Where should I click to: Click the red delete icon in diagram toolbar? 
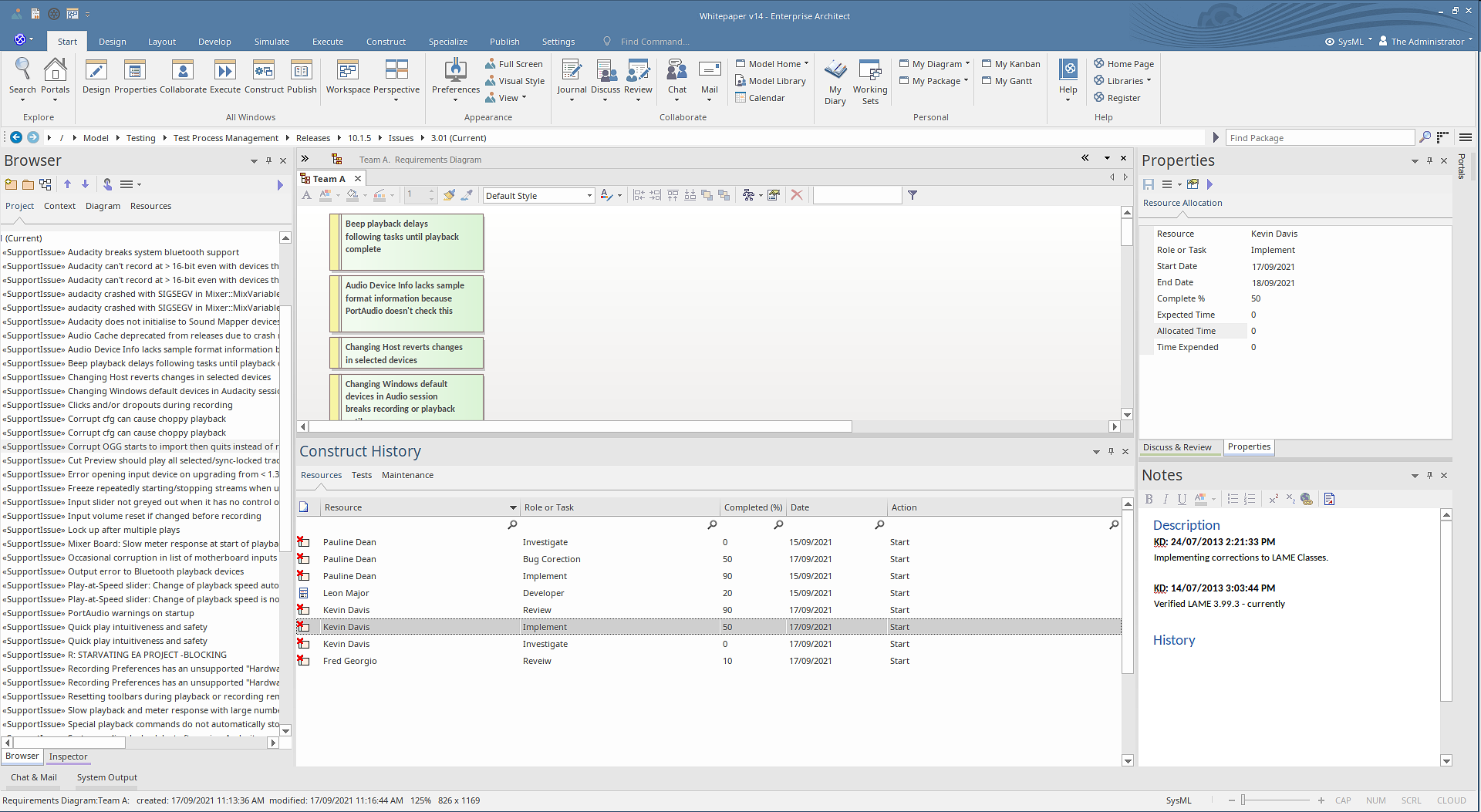pyautogui.click(x=797, y=195)
